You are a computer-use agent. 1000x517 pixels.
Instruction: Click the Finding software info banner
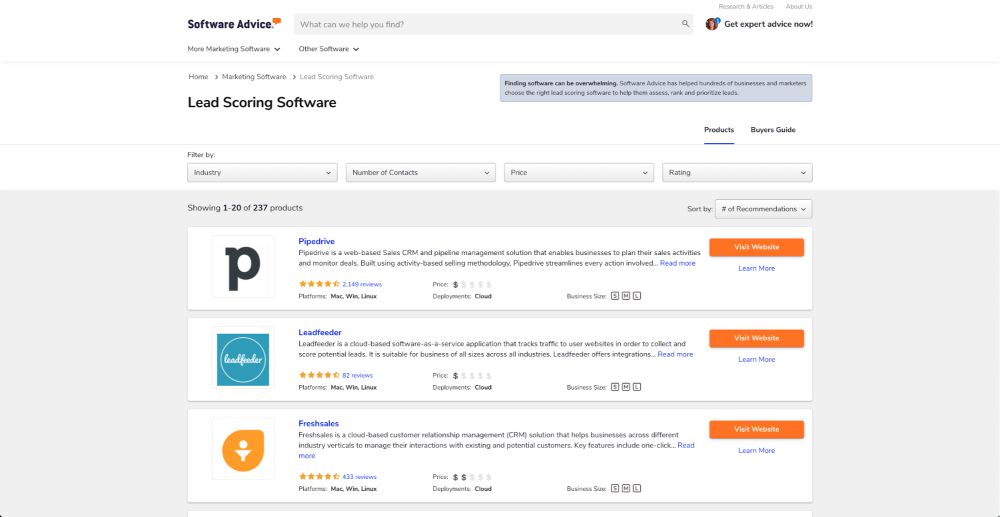point(656,88)
